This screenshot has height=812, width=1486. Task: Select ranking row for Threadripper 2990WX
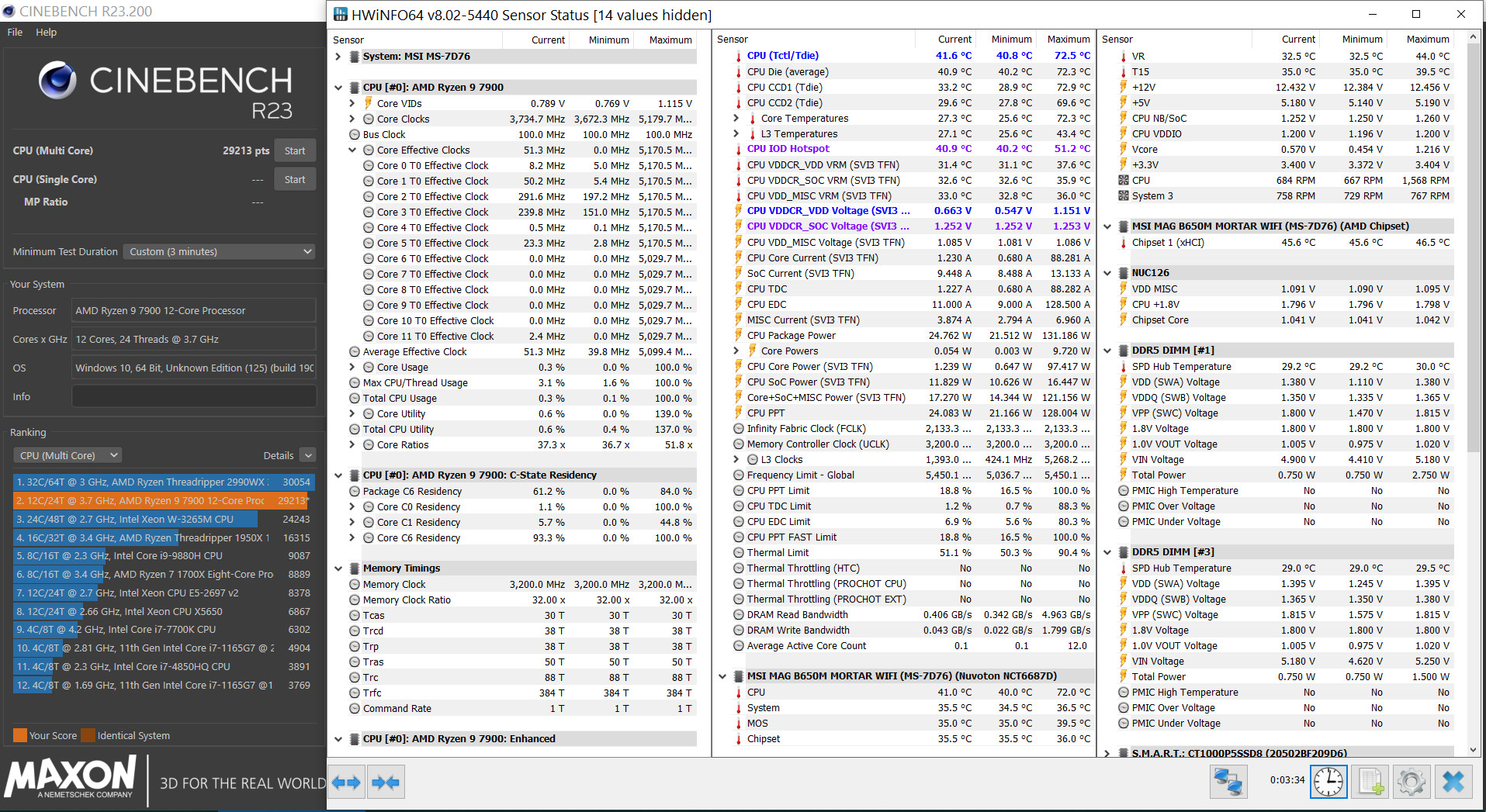click(164, 482)
